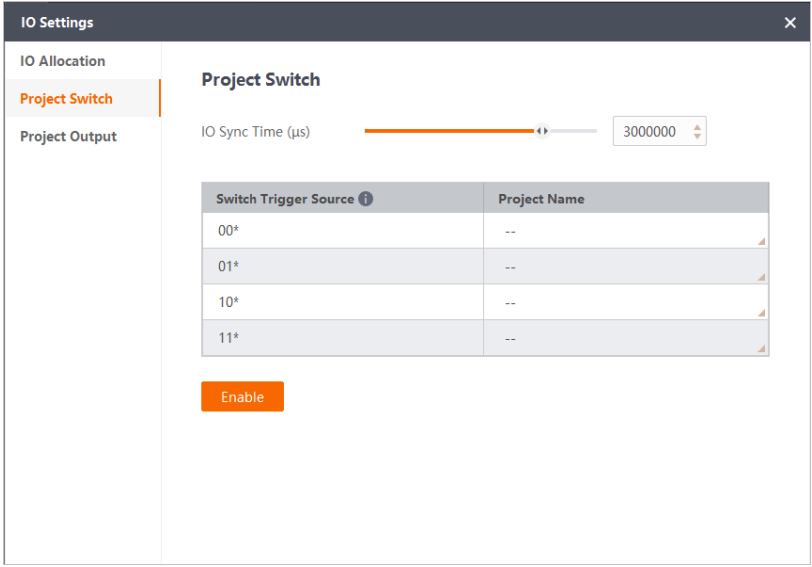The height and width of the screenshot is (567, 812).
Task: Open the IO Allocation tab
Action: pyautogui.click(x=63, y=61)
